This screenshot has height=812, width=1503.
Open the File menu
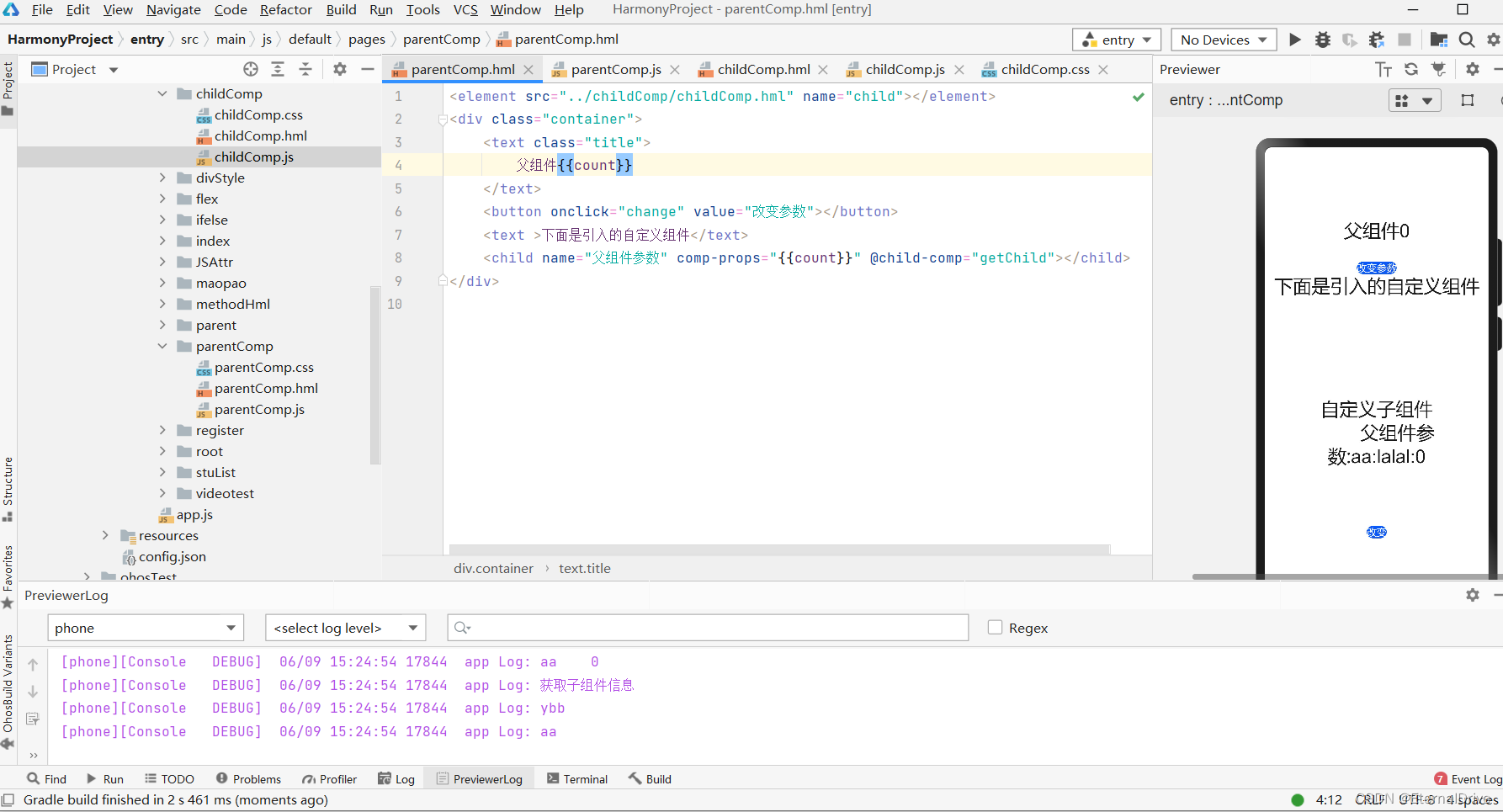pos(42,10)
